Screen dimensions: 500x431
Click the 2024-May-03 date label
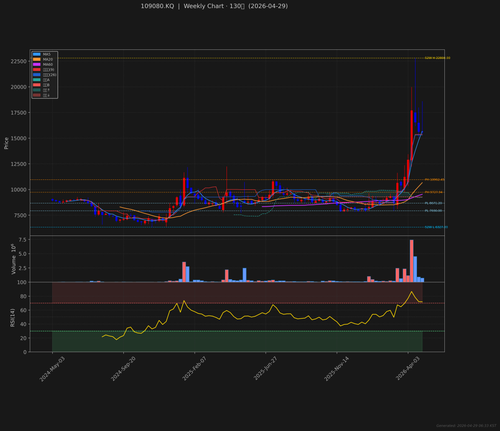52,369
